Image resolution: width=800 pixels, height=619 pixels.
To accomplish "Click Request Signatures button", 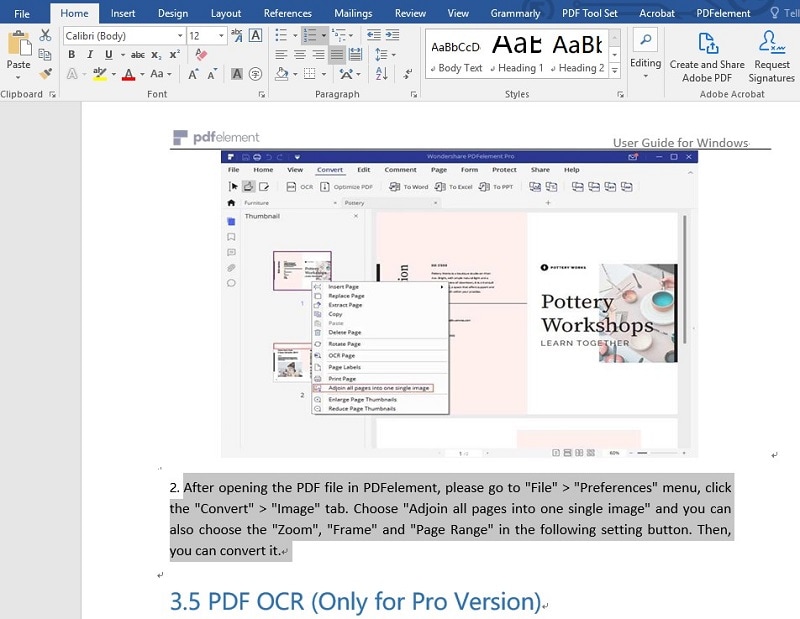I will [x=771, y=56].
